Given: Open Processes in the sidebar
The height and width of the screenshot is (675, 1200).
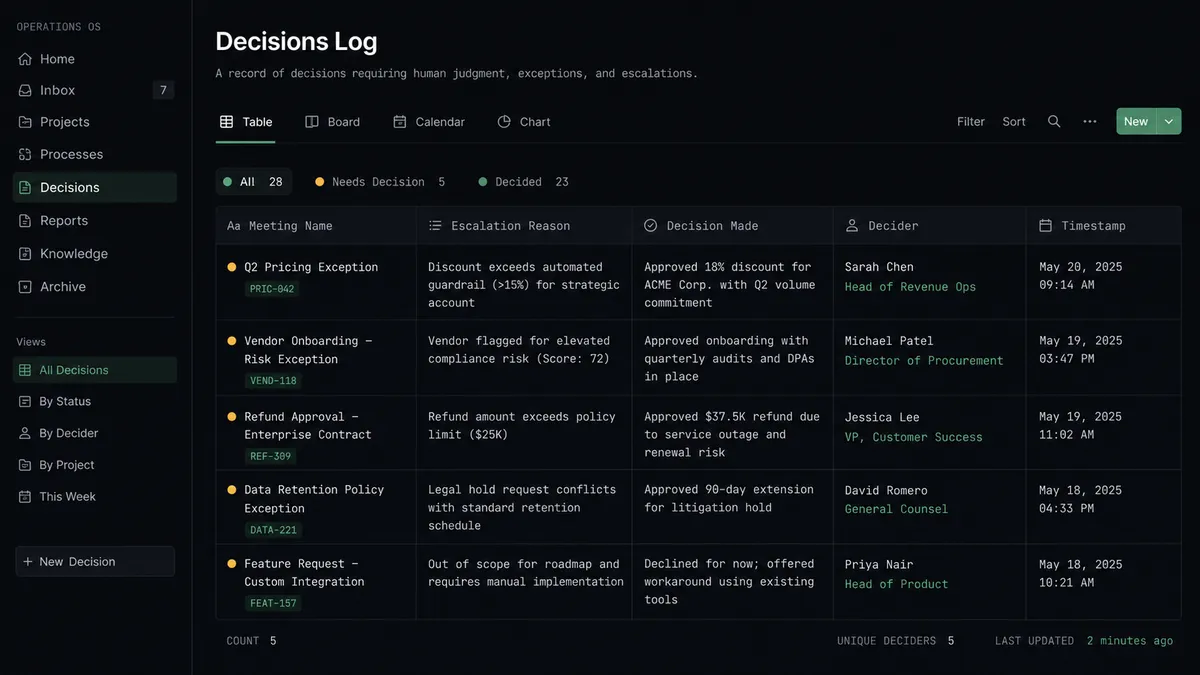Looking at the screenshot, I should tap(96, 154).
